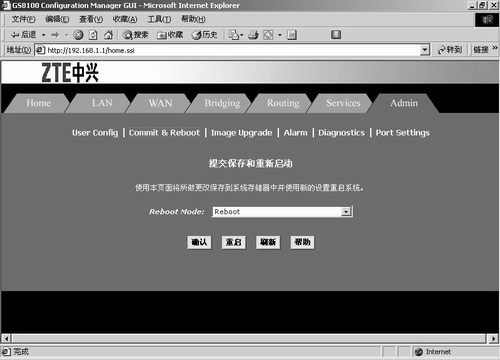Click the Reboot (重启) button

pyautogui.click(x=234, y=242)
